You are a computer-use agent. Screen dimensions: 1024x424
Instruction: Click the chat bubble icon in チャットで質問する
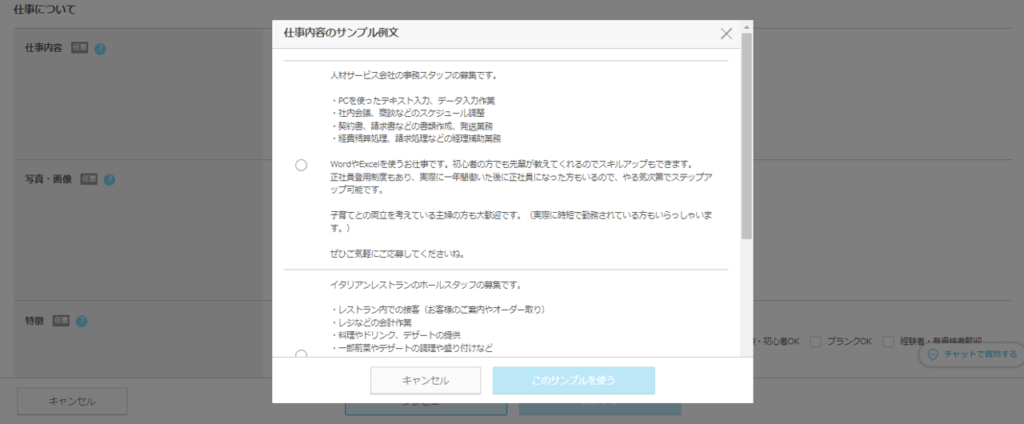932,354
